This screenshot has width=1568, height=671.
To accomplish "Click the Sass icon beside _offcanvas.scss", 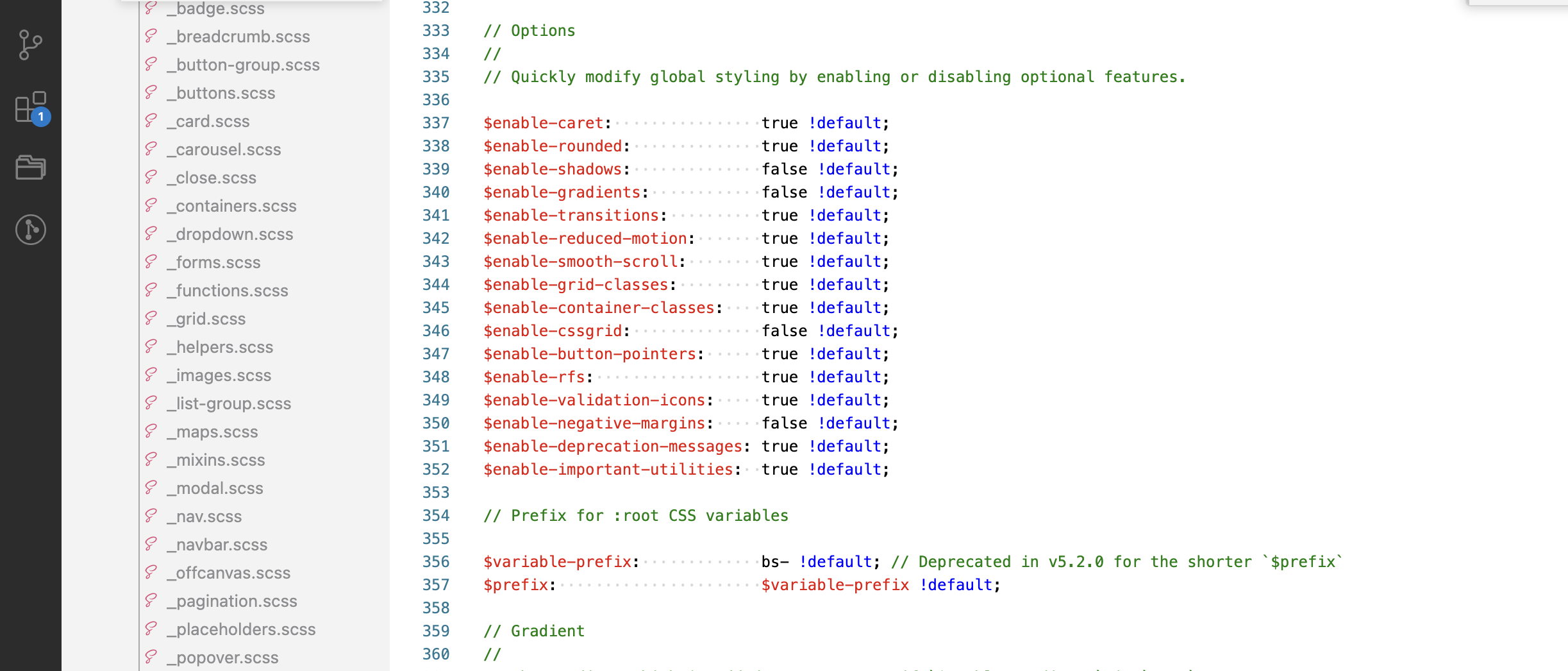I will [x=151, y=572].
